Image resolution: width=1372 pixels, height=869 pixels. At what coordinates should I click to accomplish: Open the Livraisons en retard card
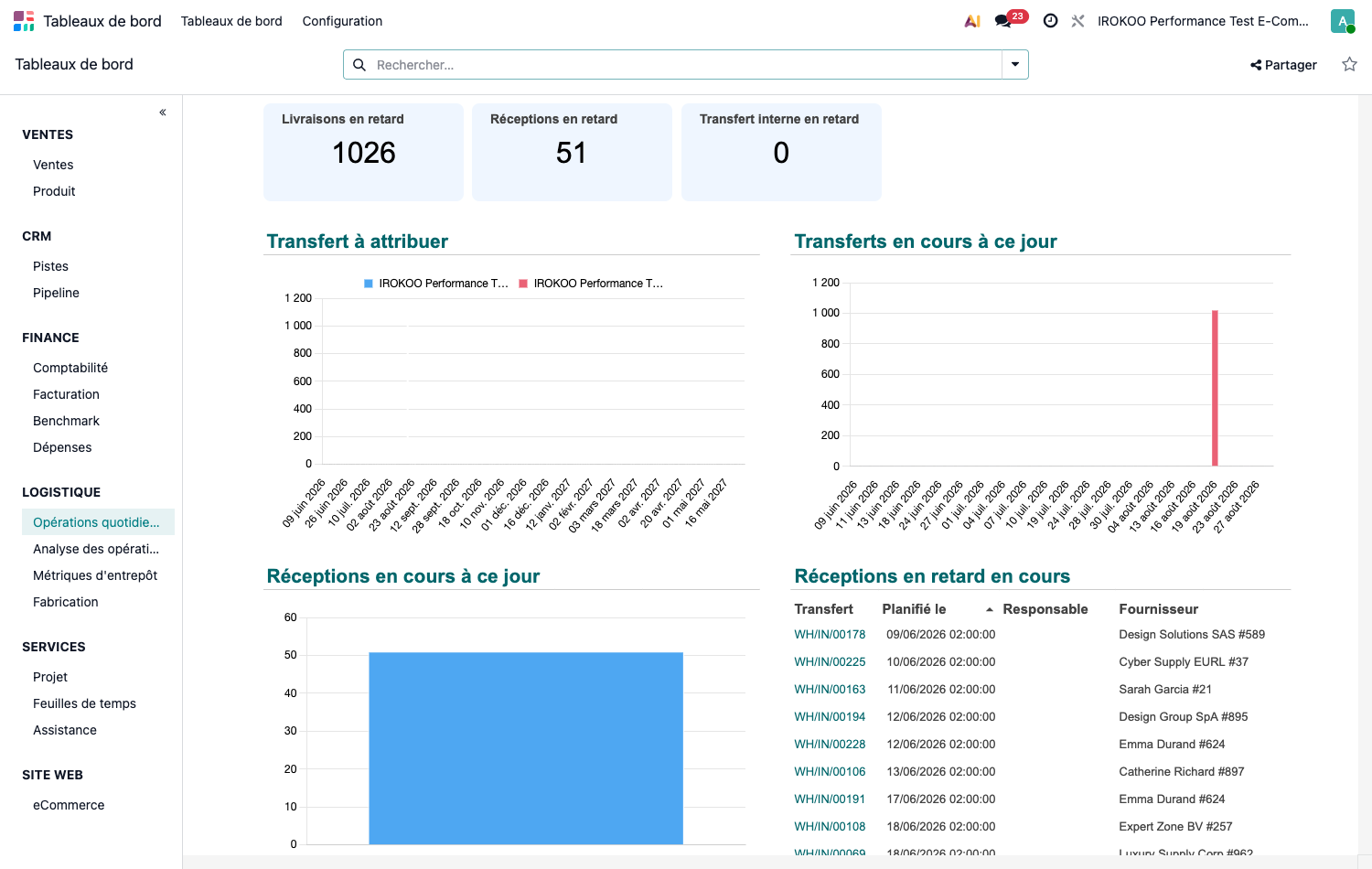[363, 152]
